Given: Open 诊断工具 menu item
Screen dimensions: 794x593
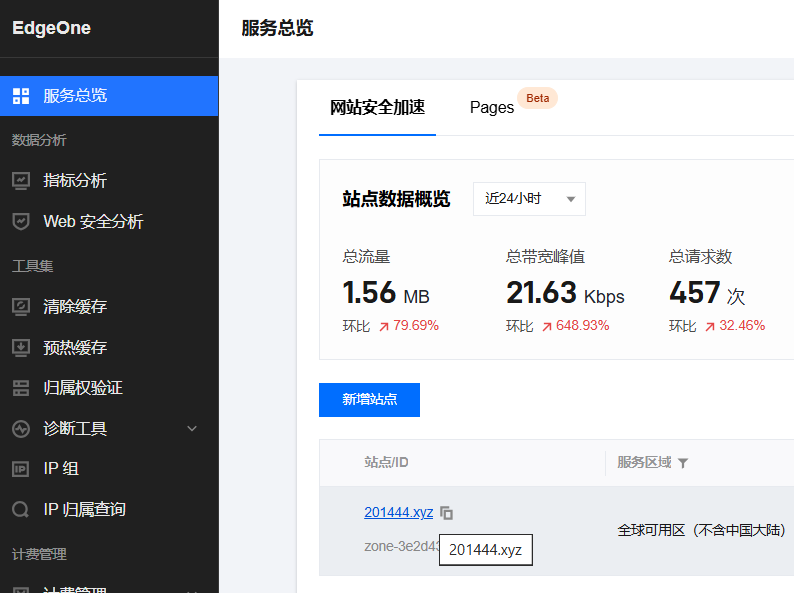Looking at the screenshot, I should (x=75, y=429).
